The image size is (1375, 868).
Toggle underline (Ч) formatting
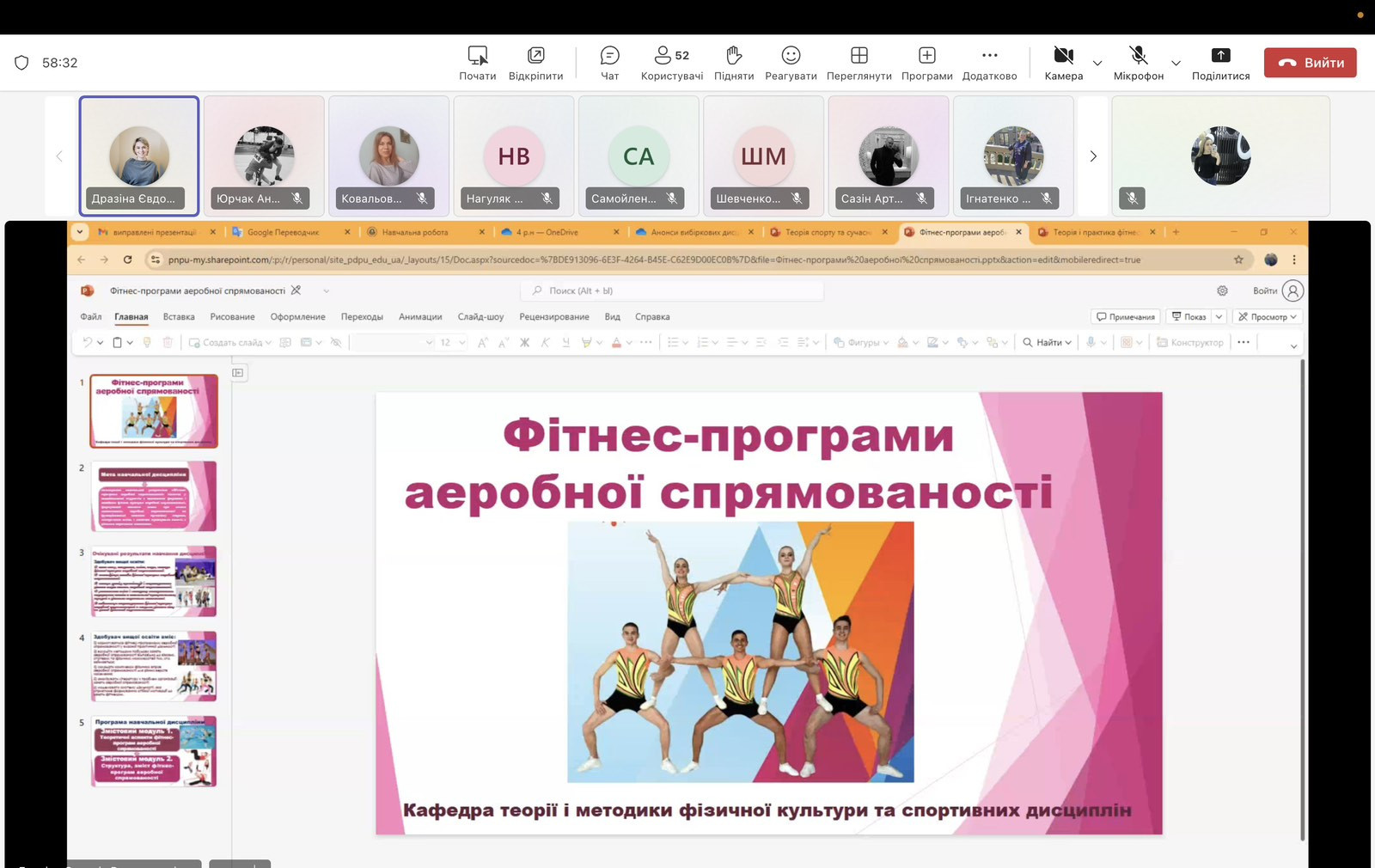[565, 342]
